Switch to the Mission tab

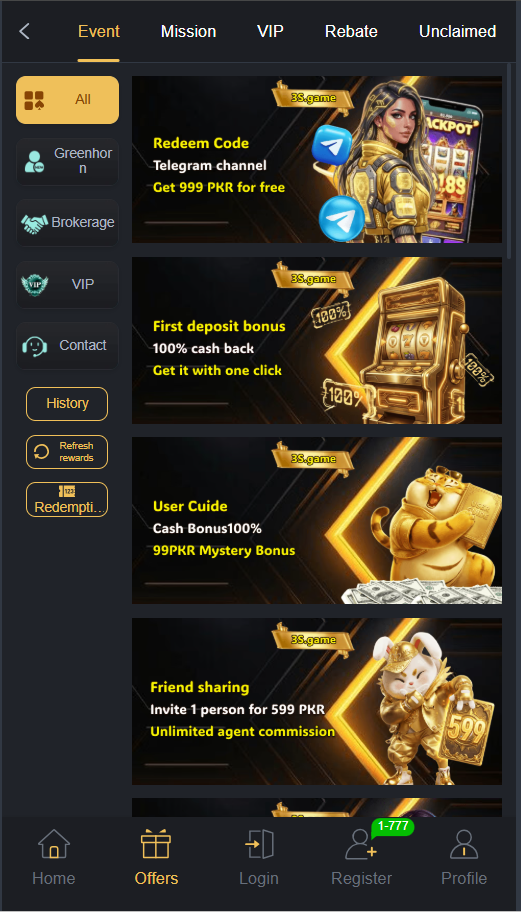pos(188,31)
